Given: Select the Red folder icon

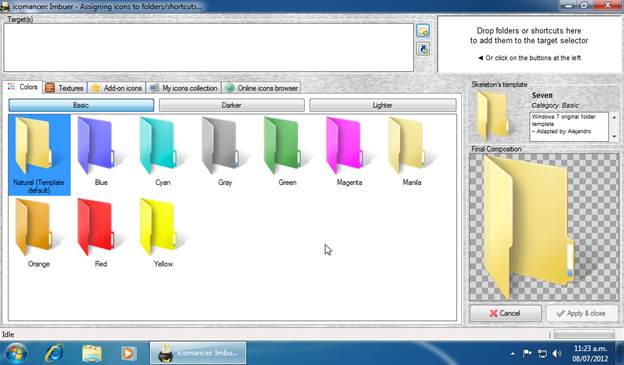Looking at the screenshot, I should (x=101, y=233).
